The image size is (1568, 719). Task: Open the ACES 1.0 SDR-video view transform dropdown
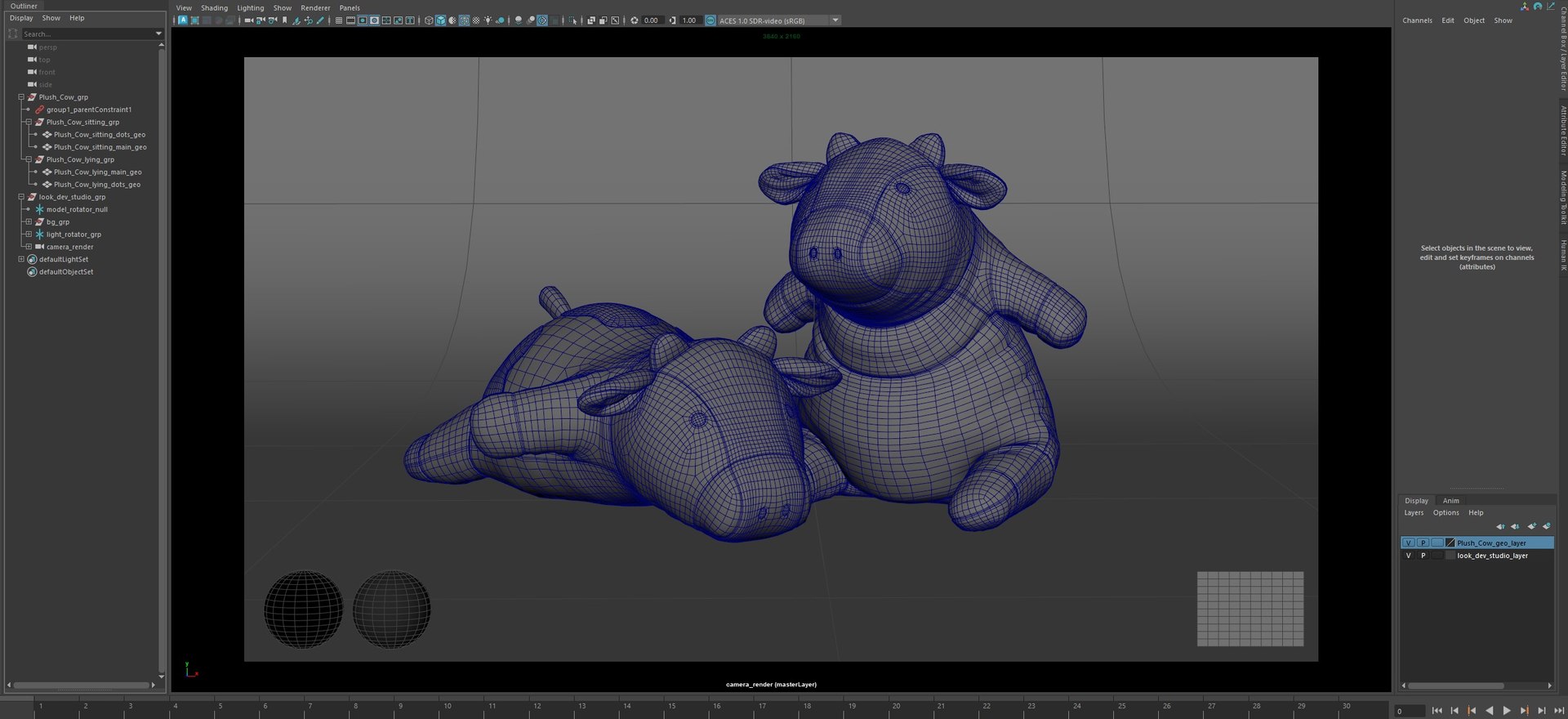click(x=835, y=20)
